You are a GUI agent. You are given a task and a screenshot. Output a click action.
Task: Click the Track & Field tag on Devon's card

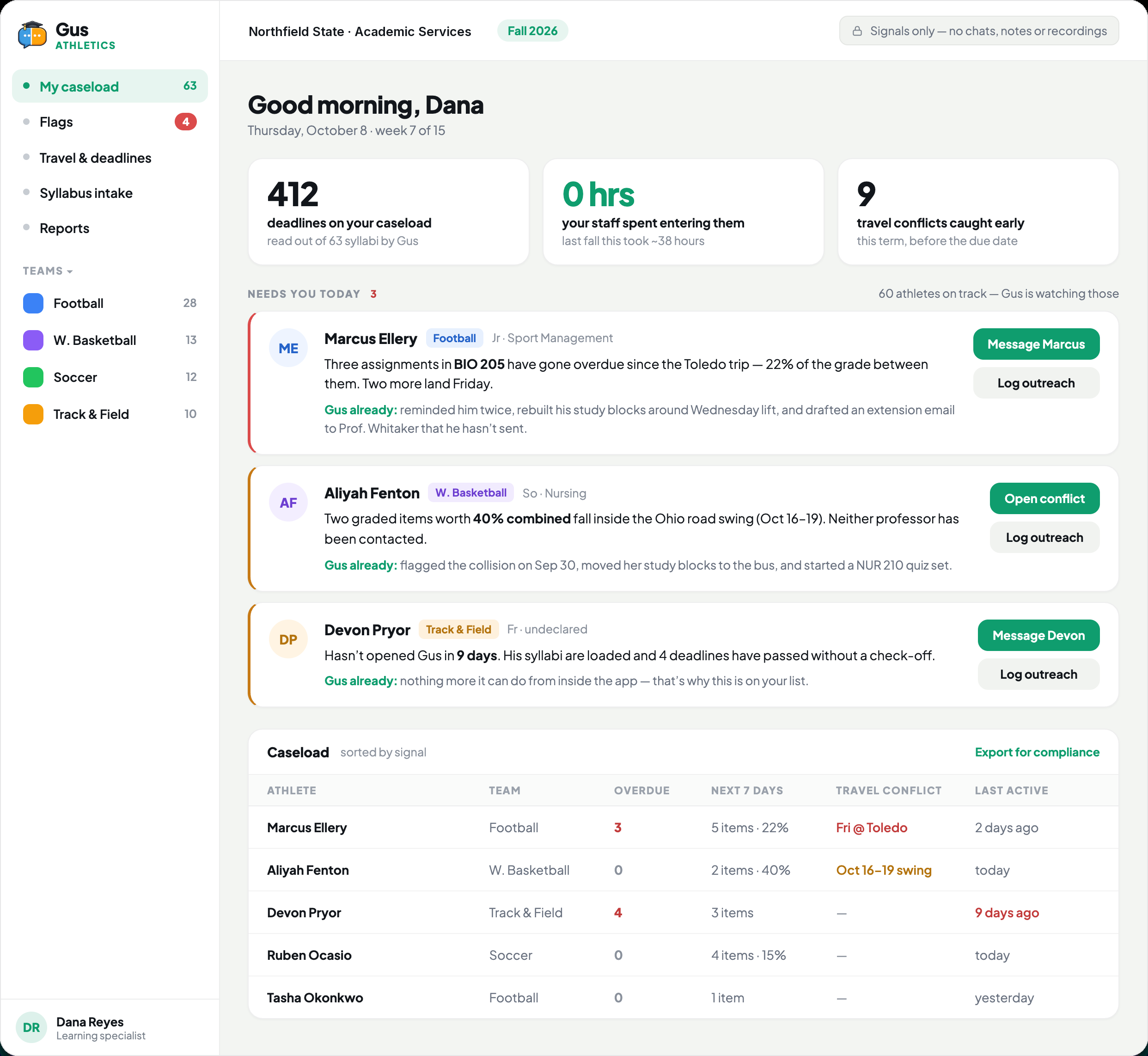(x=458, y=629)
